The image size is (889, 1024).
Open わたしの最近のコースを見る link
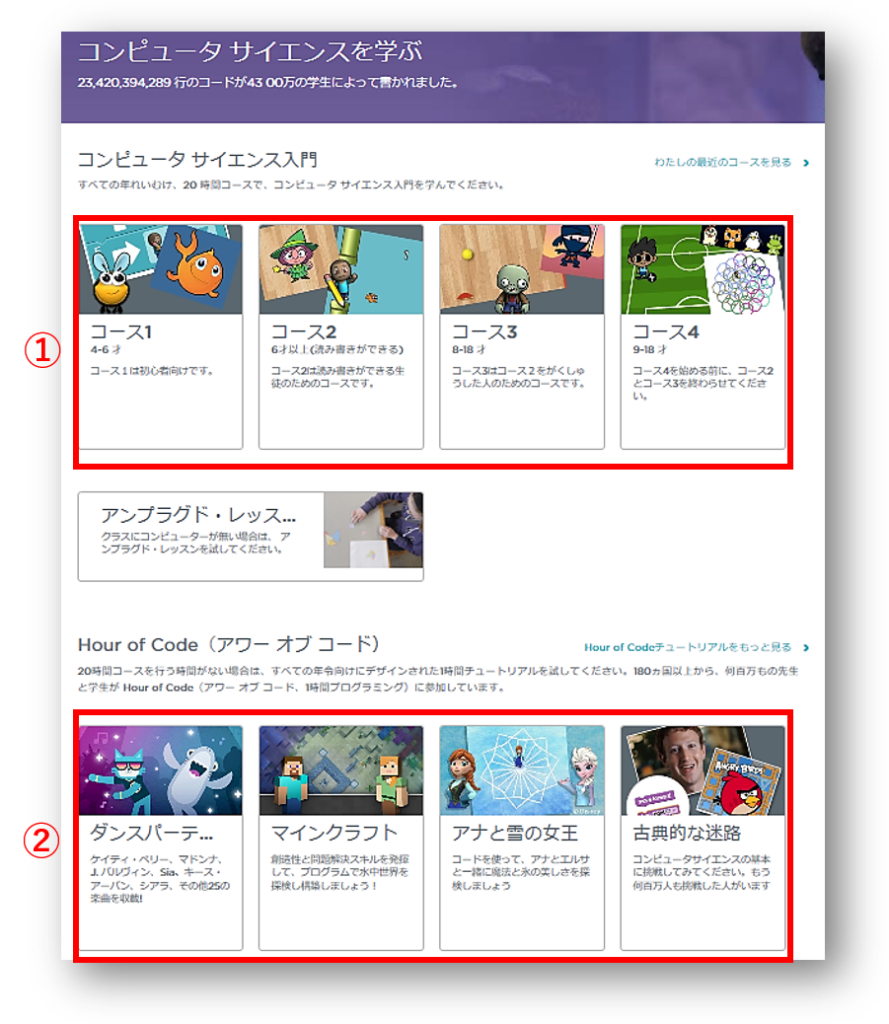click(x=722, y=162)
